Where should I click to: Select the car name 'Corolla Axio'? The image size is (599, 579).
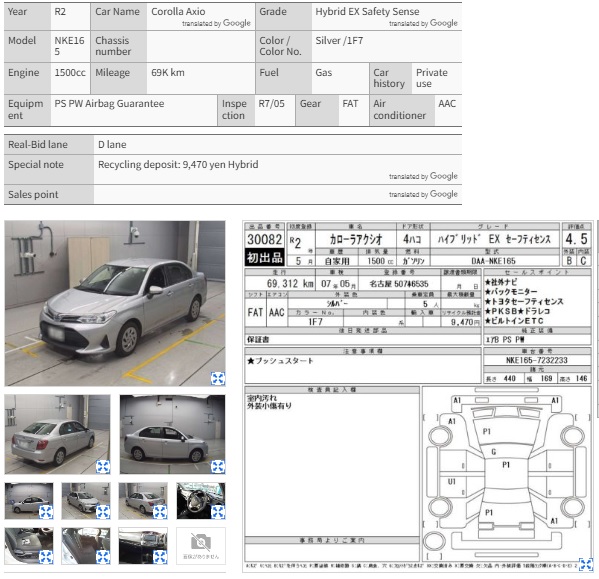178,11
